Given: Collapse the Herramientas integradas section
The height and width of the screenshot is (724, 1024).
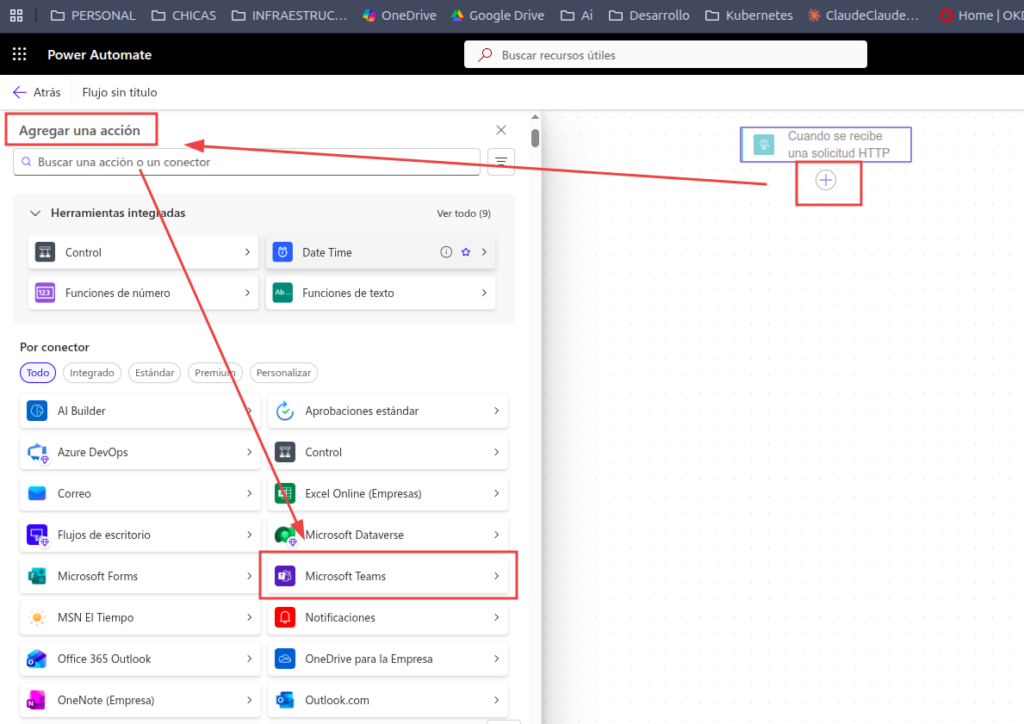Looking at the screenshot, I should pyautogui.click(x=35, y=213).
